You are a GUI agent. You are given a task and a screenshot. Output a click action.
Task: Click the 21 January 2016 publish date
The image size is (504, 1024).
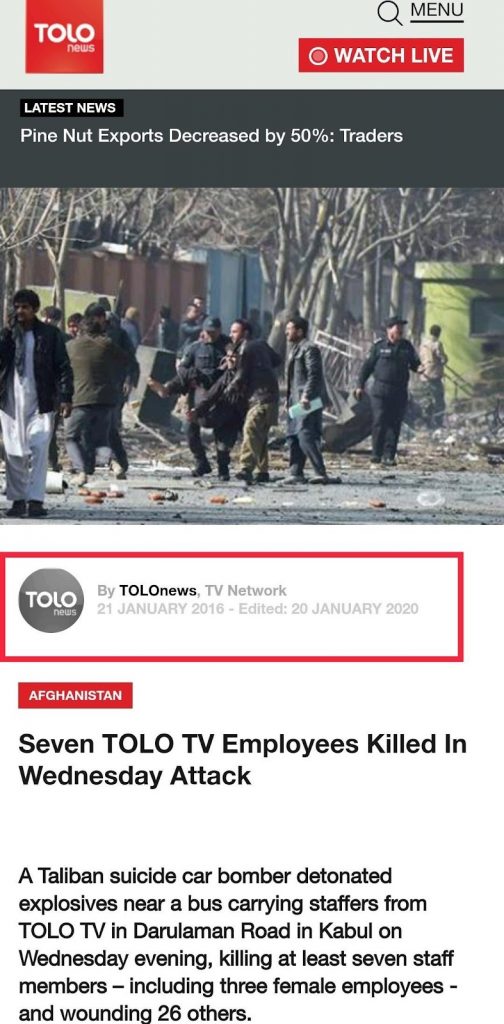(161, 609)
